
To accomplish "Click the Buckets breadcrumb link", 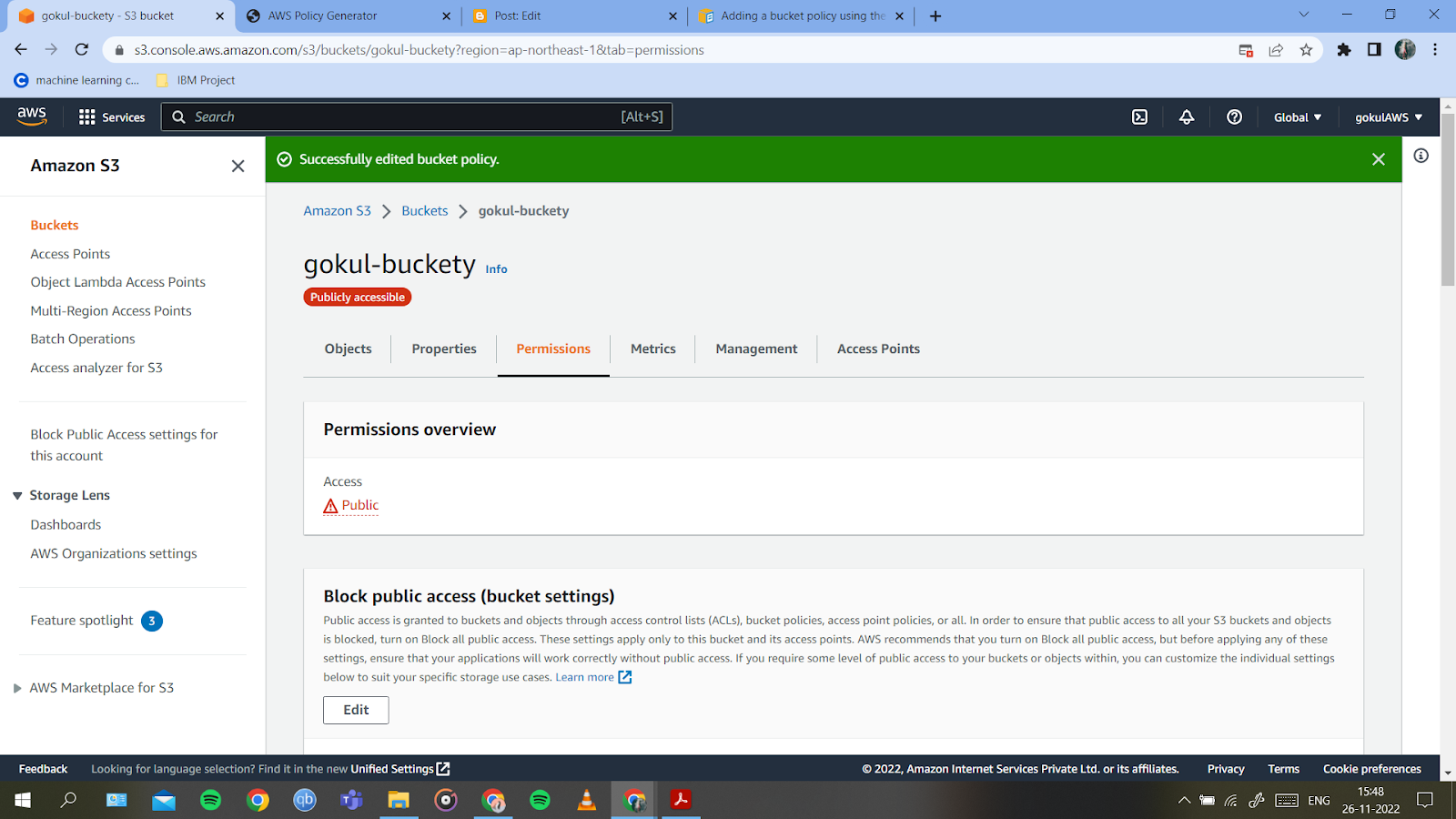I will (x=425, y=211).
